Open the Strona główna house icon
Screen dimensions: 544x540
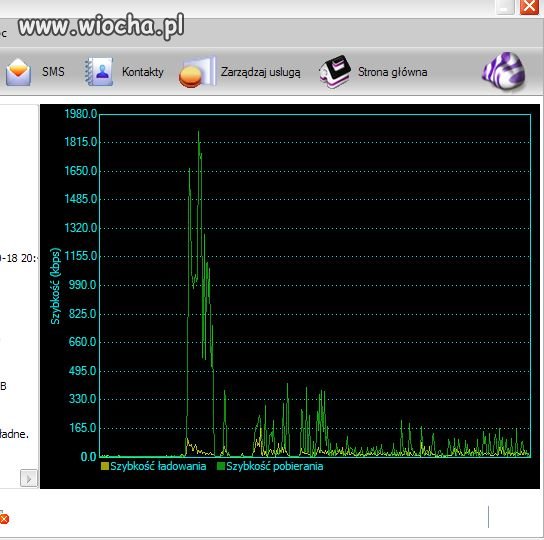(334, 72)
